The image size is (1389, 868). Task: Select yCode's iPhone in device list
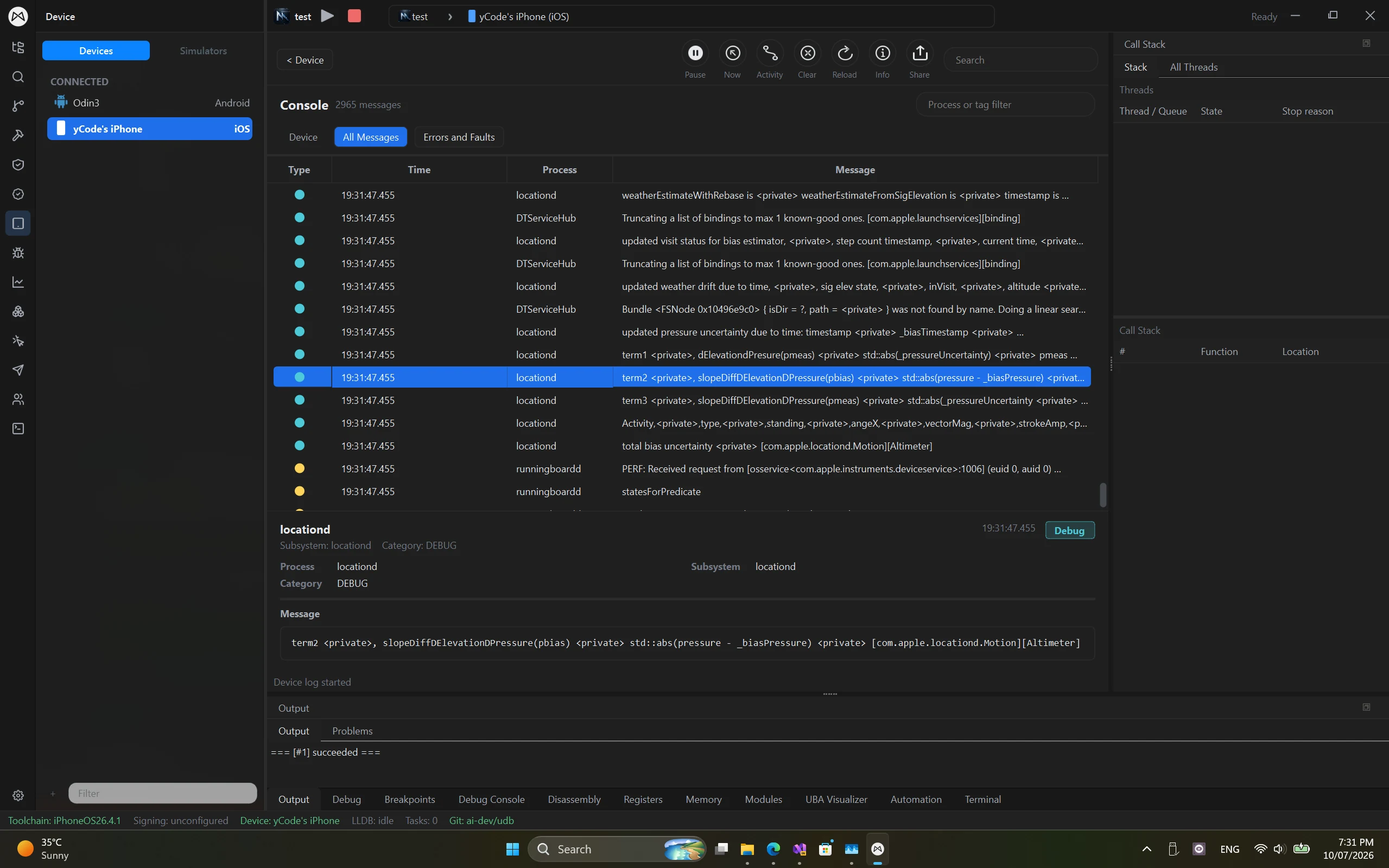pos(150,129)
